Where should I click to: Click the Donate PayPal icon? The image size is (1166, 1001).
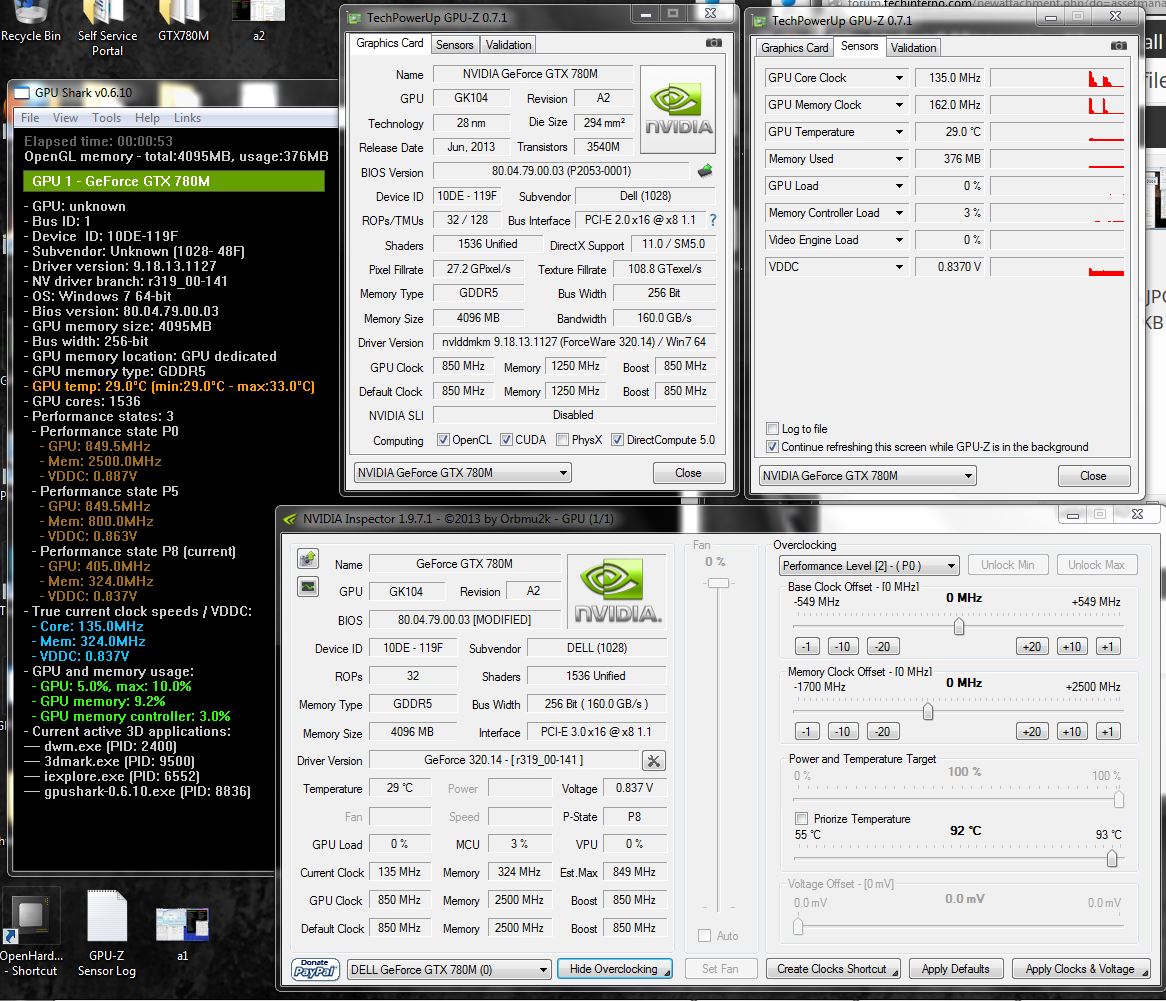tap(315, 969)
